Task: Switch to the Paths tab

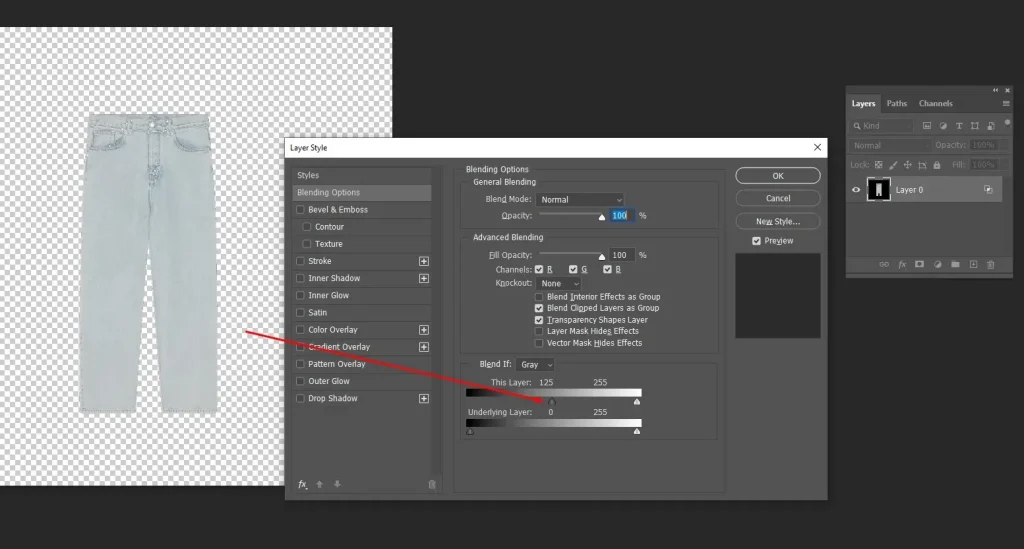Action: (897, 103)
